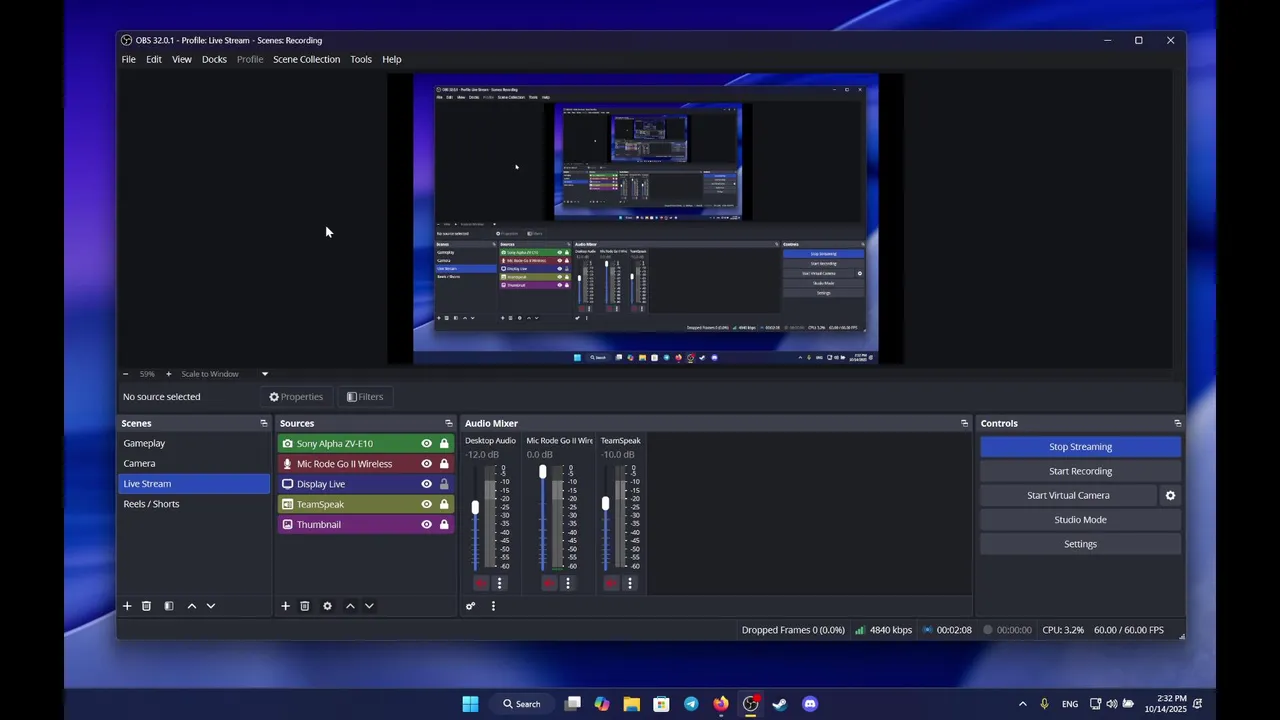Image resolution: width=1280 pixels, height=720 pixels.
Task: Hide the Mic Rode Go II Wireless source
Action: pyautogui.click(x=427, y=464)
